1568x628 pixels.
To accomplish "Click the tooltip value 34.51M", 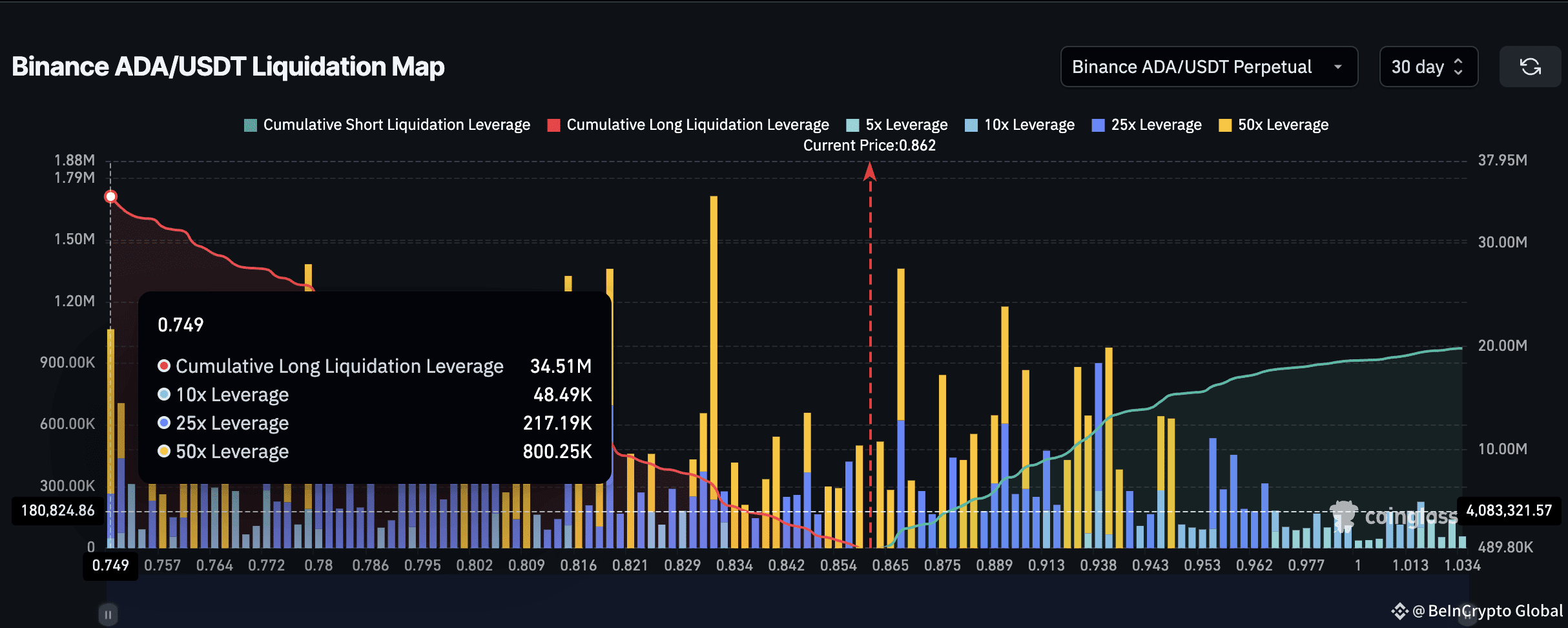I will pos(561,366).
